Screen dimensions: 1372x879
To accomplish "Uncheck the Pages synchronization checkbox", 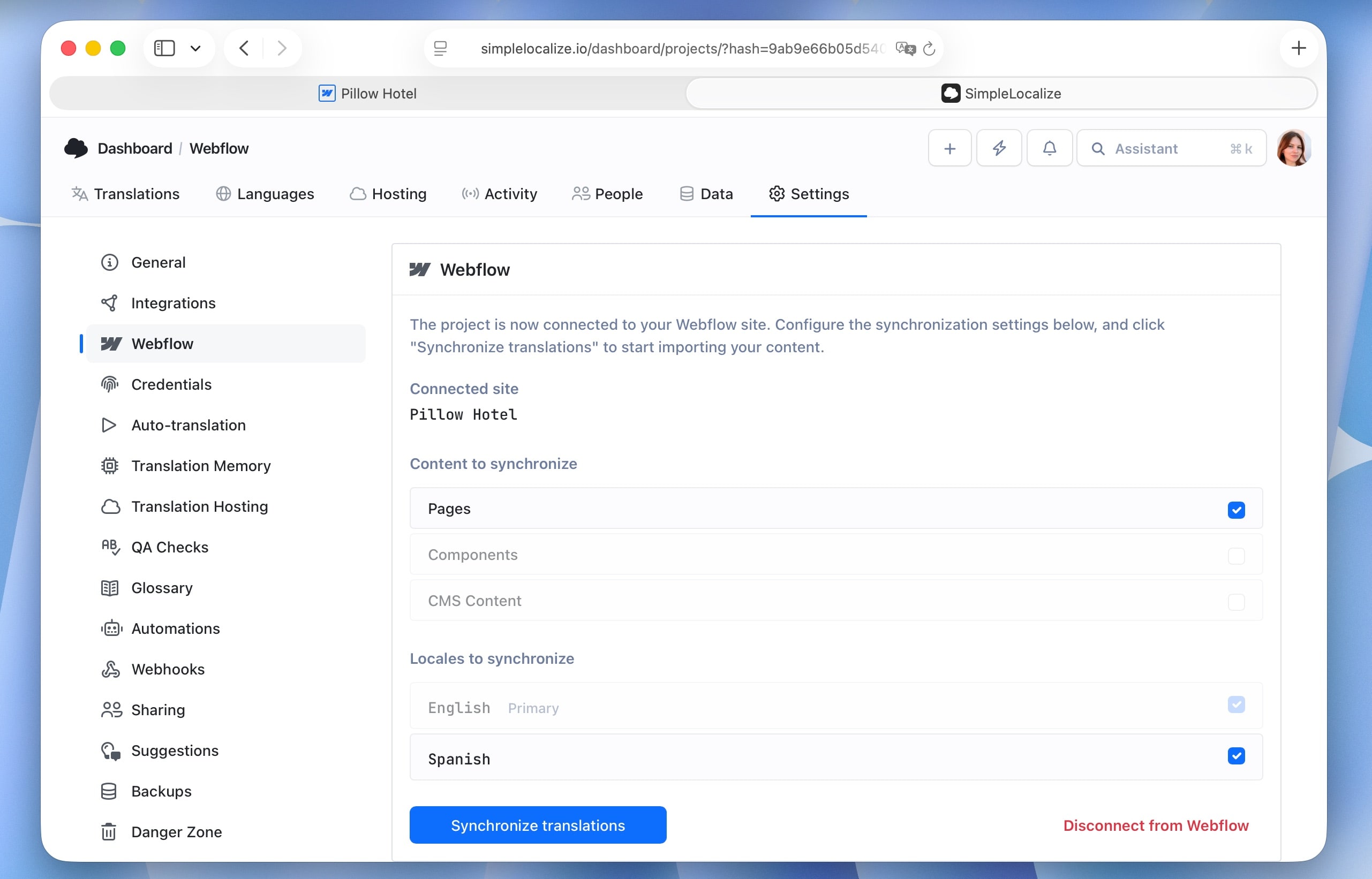I will coord(1236,509).
